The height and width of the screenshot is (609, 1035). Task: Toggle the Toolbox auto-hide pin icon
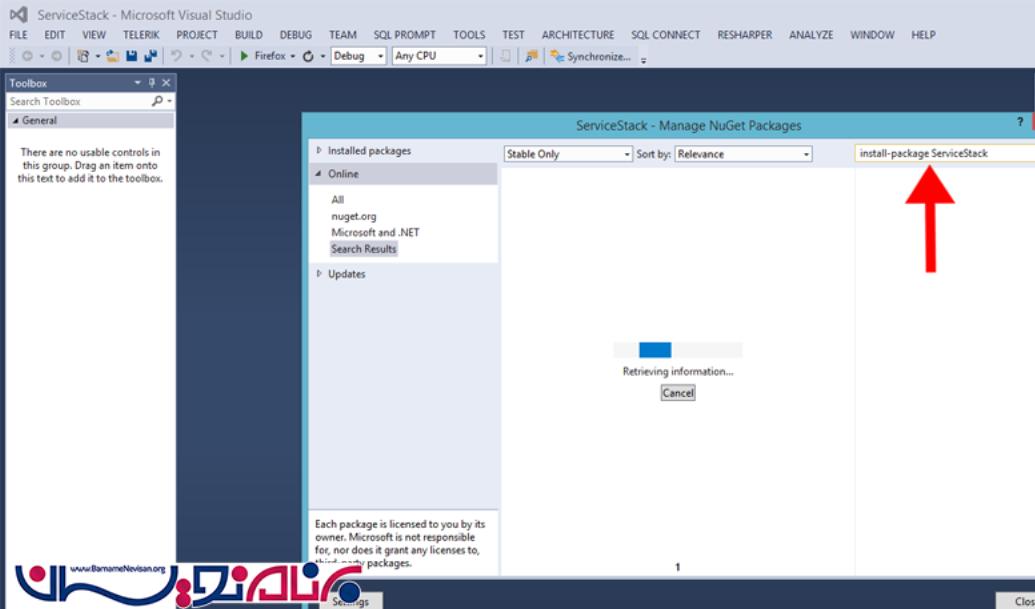point(152,82)
